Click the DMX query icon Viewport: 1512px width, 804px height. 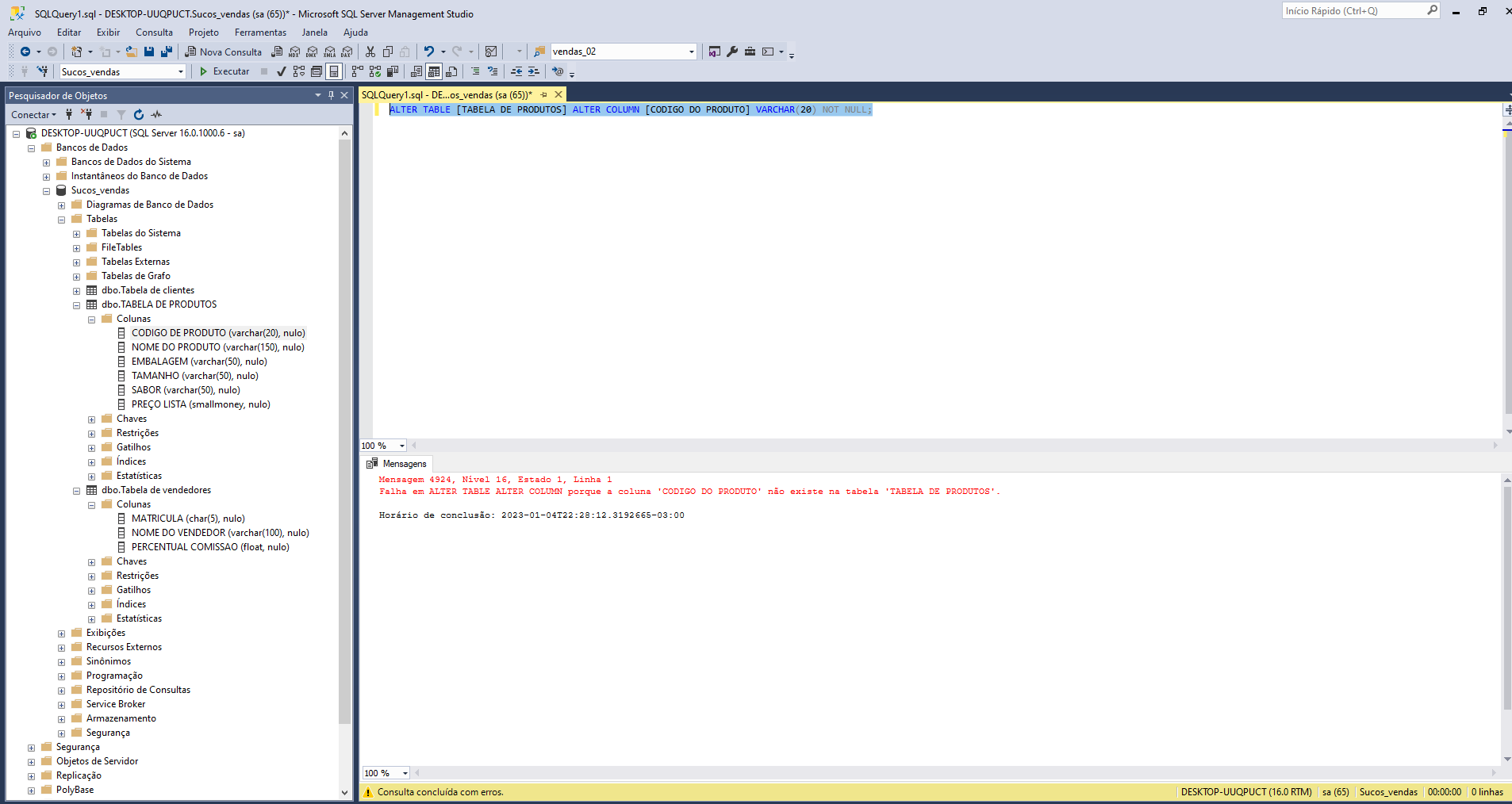(x=312, y=52)
